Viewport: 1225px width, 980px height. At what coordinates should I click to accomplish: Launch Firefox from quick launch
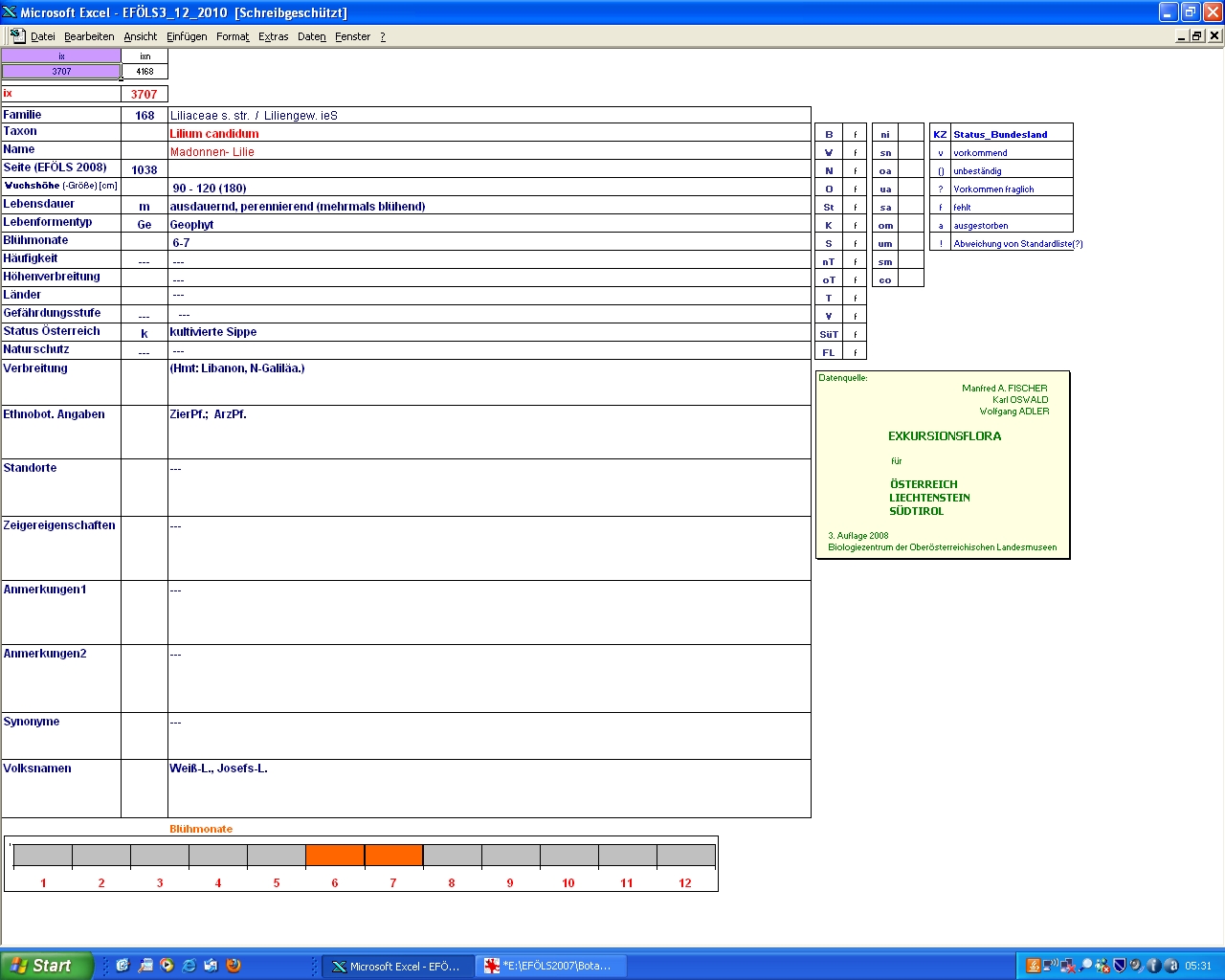point(234,966)
